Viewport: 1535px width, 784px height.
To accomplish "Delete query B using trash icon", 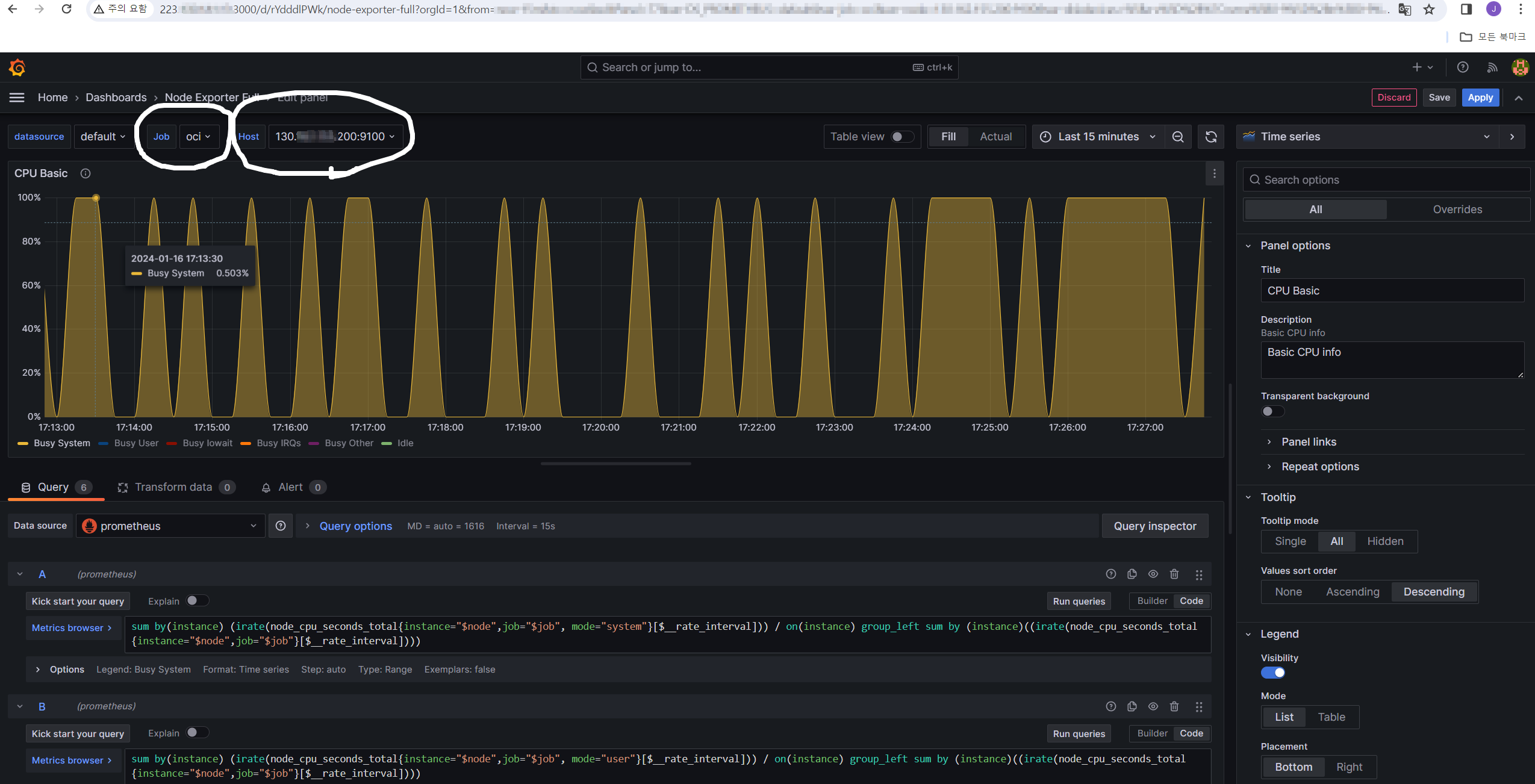I will tap(1174, 706).
